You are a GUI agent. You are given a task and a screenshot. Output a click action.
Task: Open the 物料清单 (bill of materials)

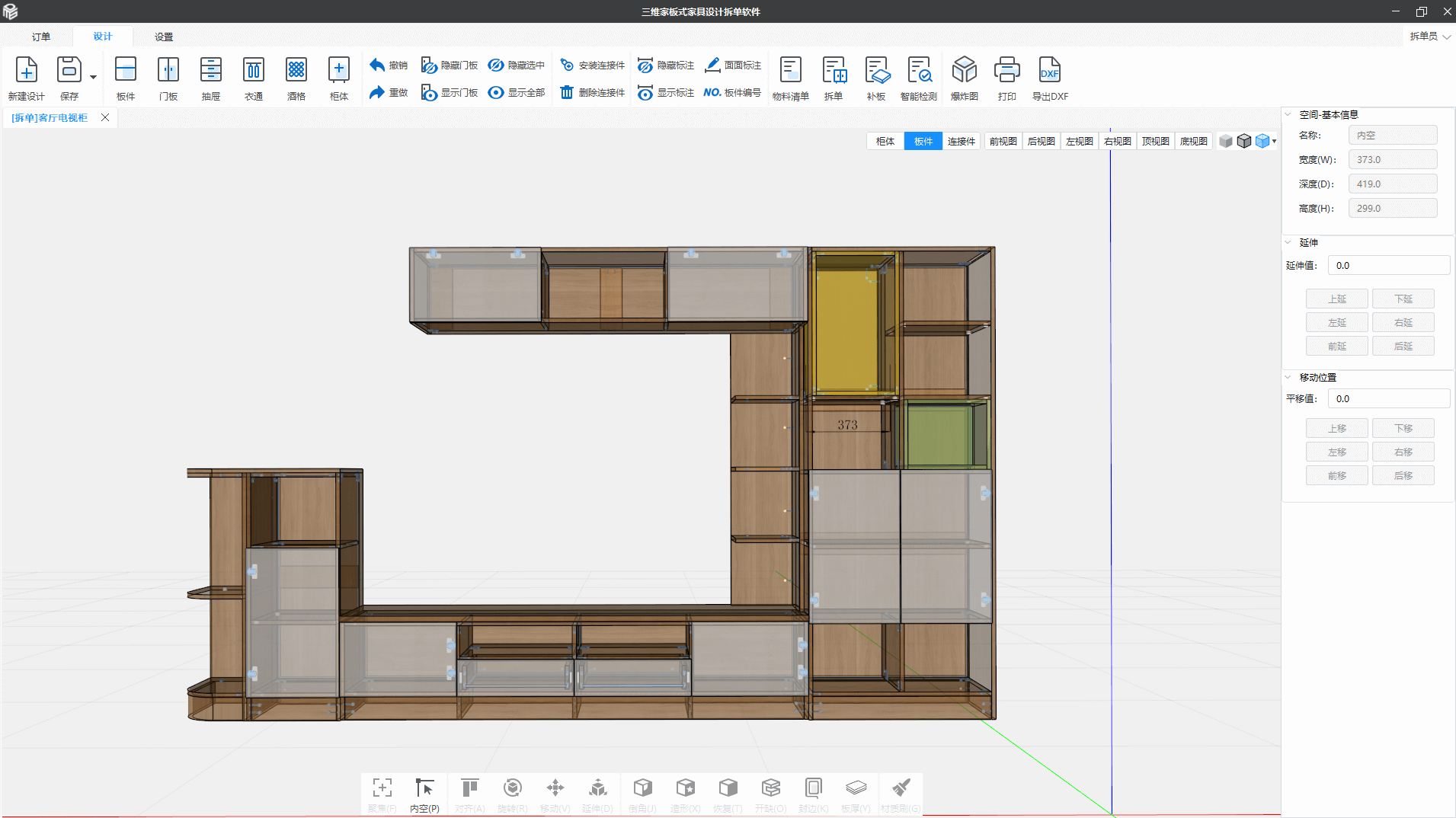coord(790,71)
